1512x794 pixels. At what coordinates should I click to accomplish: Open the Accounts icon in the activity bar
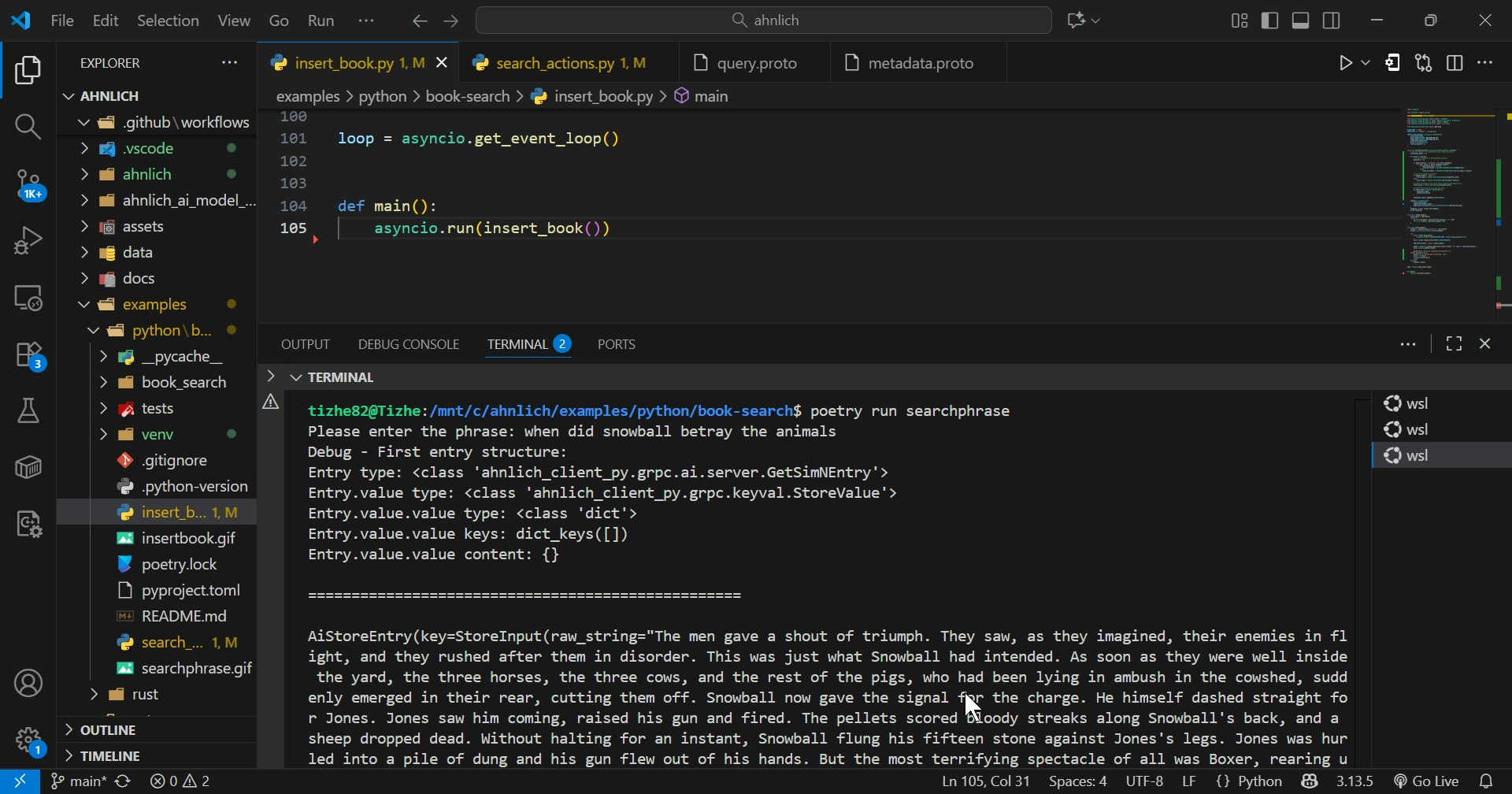[28, 682]
